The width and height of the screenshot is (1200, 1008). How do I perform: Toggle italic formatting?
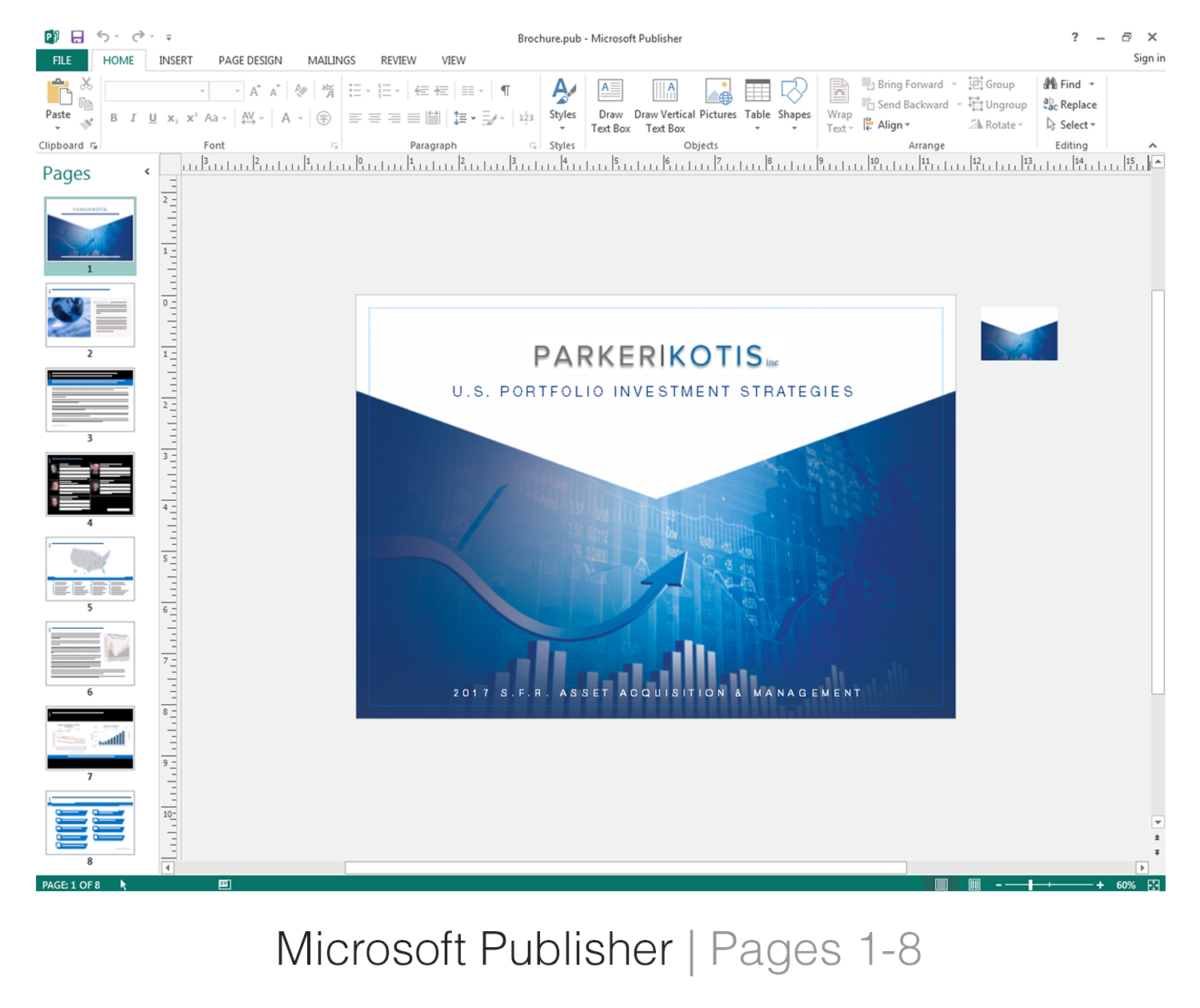pyautogui.click(x=134, y=118)
